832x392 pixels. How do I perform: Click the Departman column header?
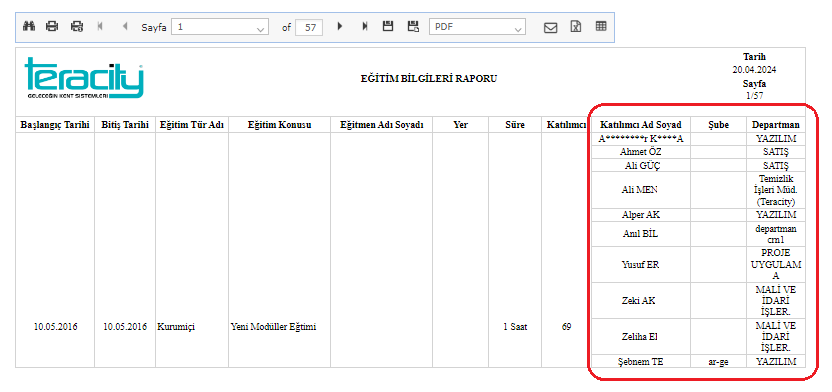775,125
